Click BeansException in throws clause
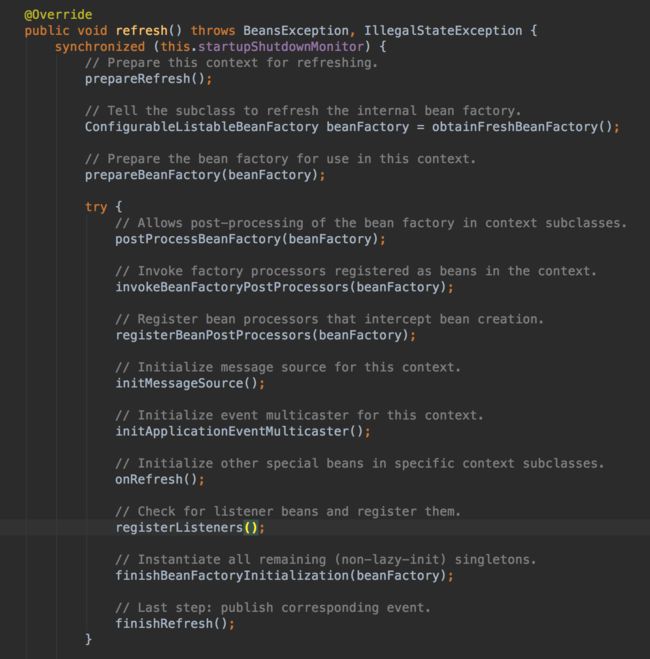This screenshot has width=650, height=659. (x=296, y=31)
